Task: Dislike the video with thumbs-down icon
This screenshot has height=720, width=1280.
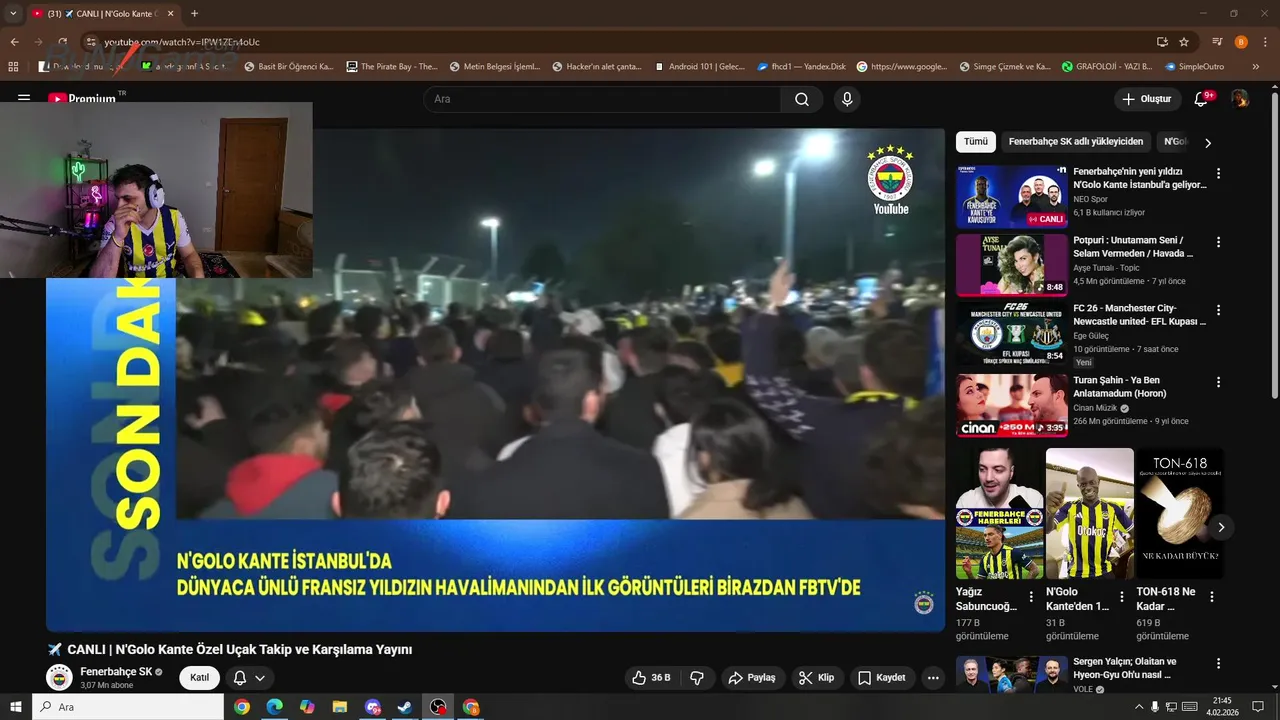Action: click(x=697, y=677)
